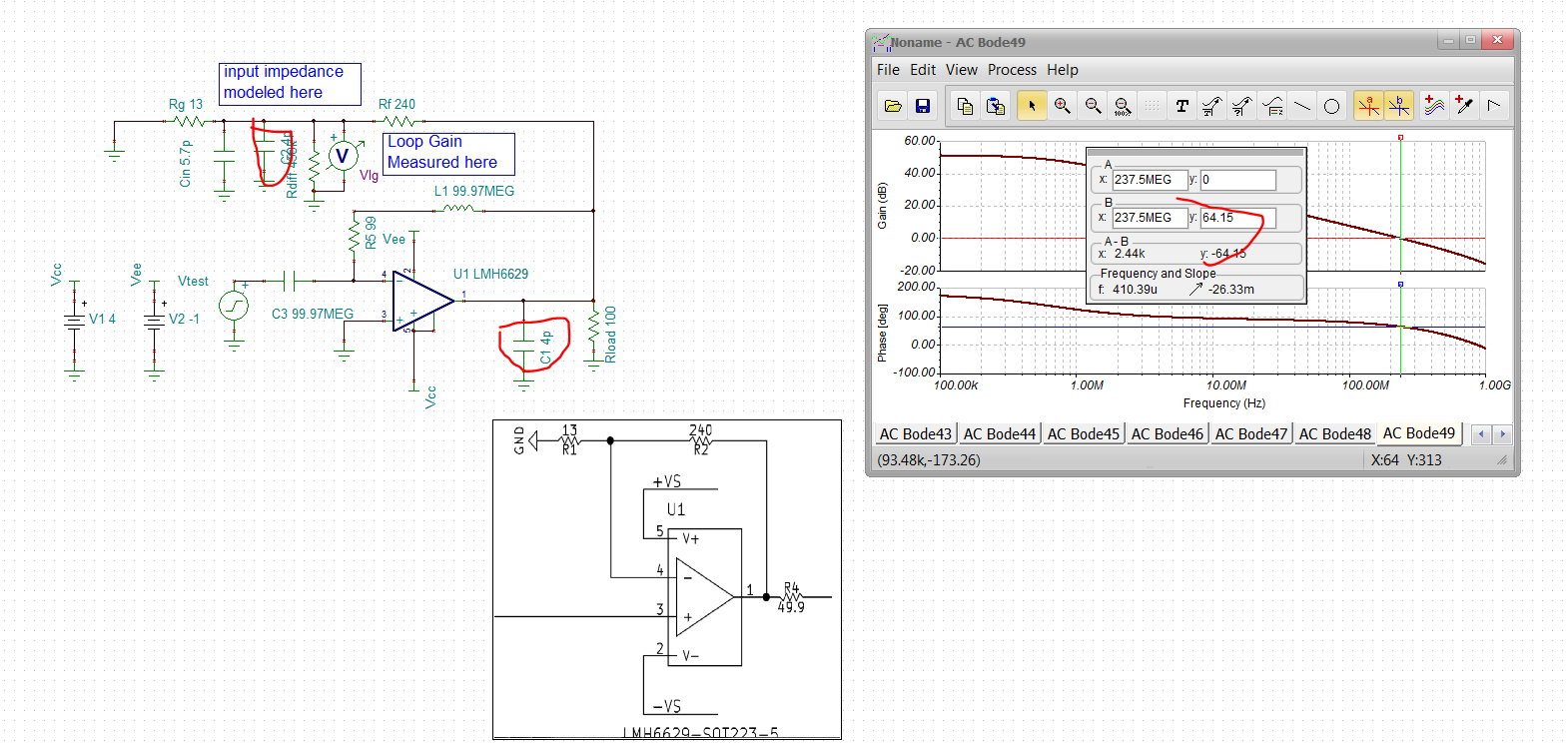This screenshot has width=1568, height=744.
Task: Open the File menu
Action: [x=888, y=70]
